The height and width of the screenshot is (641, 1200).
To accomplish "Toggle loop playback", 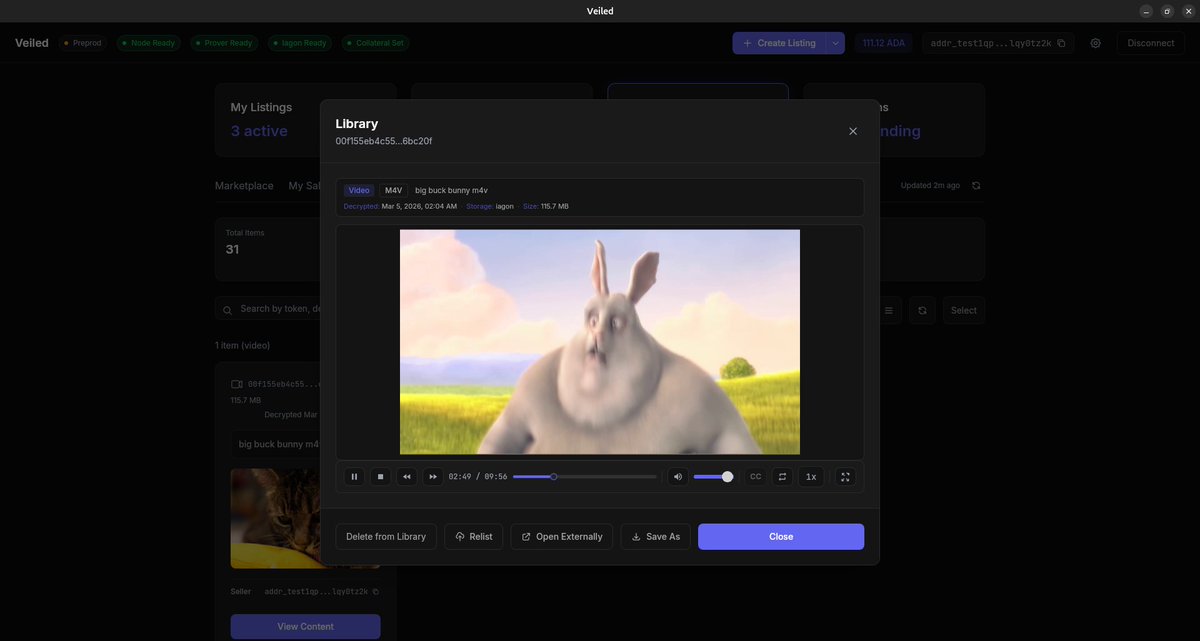I will point(783,477).
